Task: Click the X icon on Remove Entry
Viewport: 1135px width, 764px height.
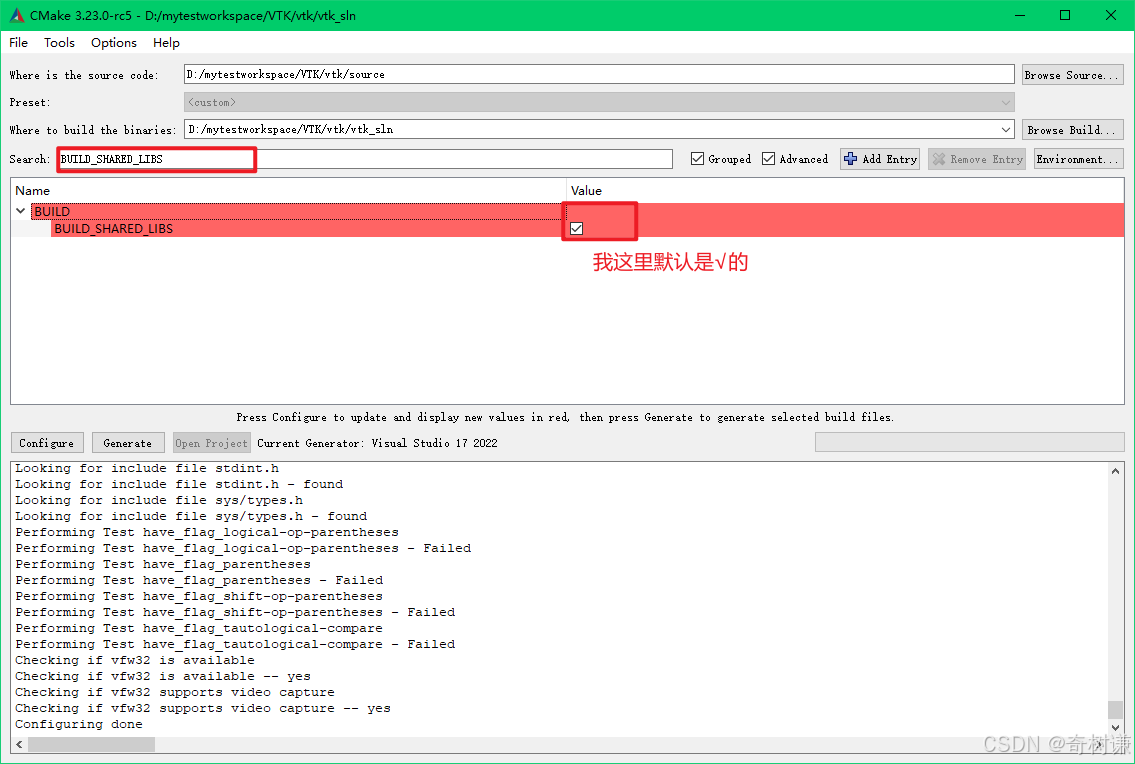Action: point(939,159)
